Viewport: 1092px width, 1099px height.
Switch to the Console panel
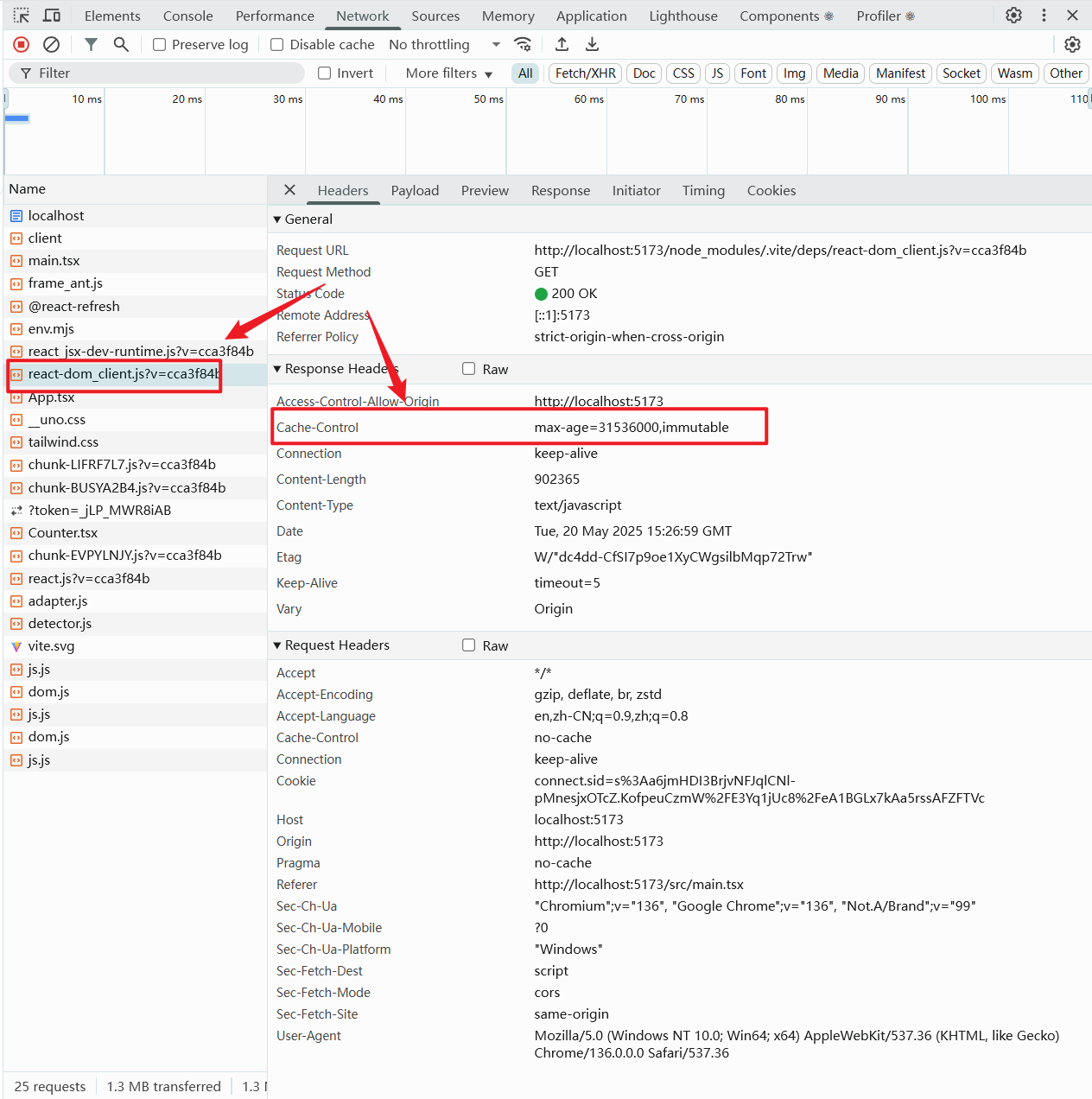[x=187, y=16]
